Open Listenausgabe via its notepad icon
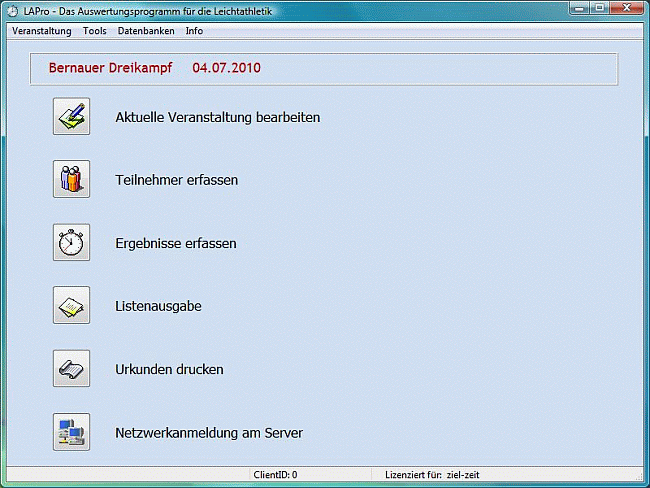Screen dimensions: 650x488 [71, 306]
